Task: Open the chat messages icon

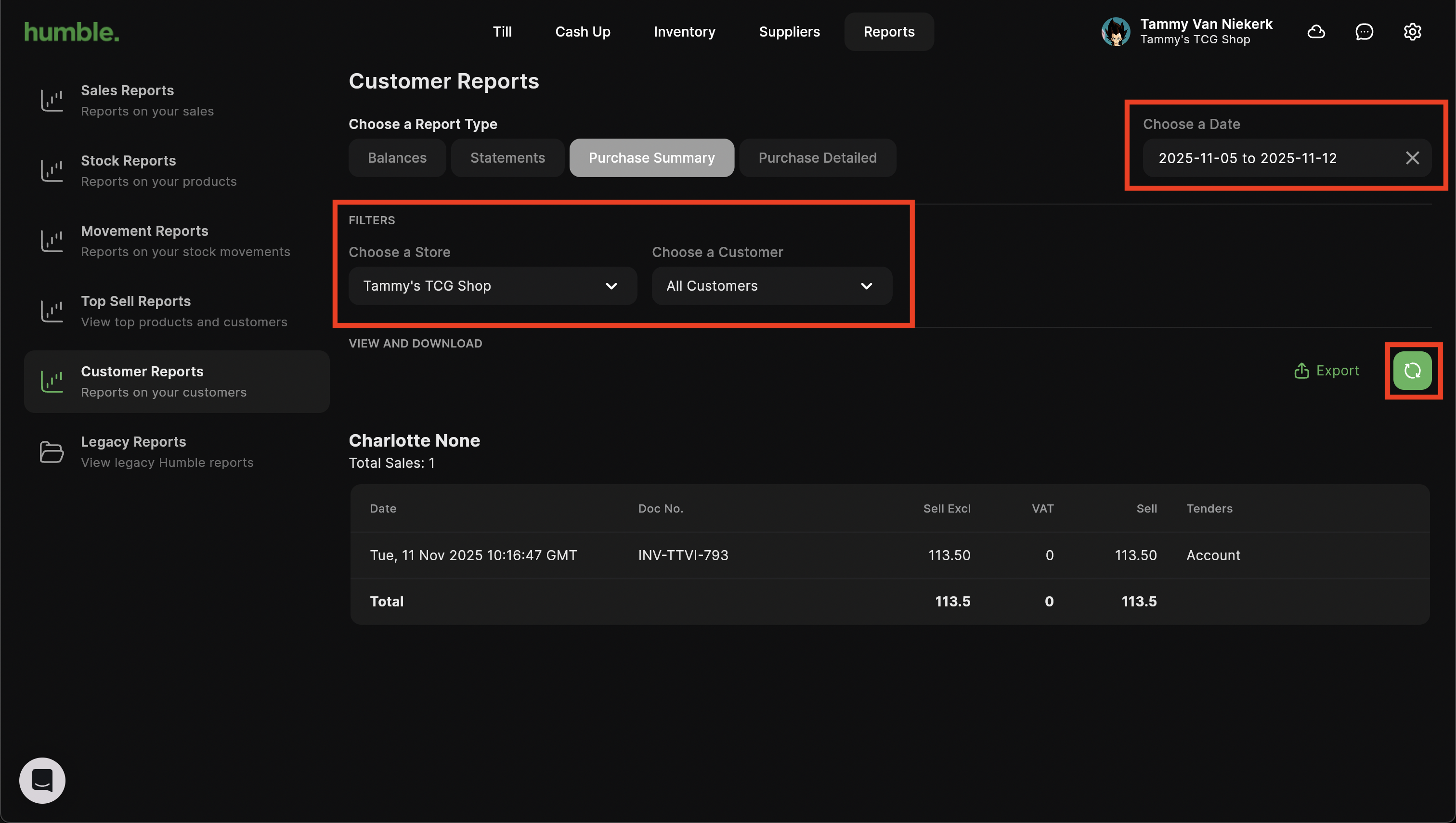Action: [x=1364, y=32]
